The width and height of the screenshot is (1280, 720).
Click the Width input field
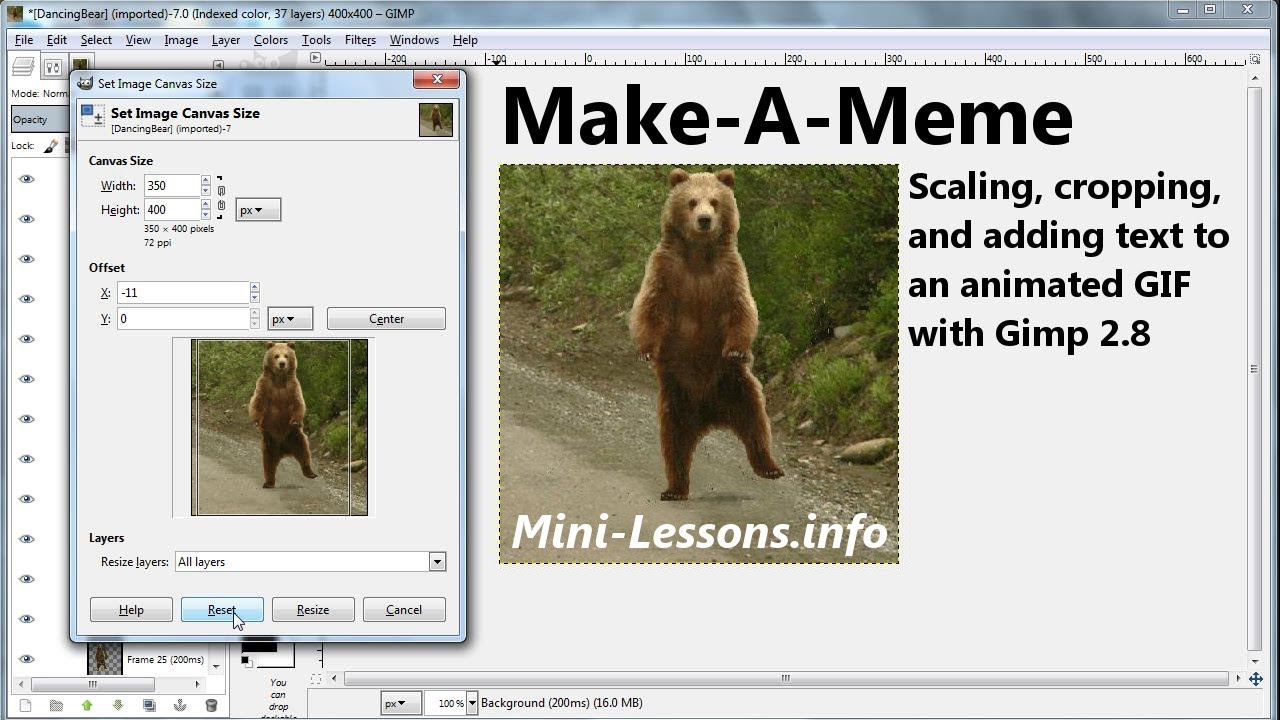tap(172, 186)
